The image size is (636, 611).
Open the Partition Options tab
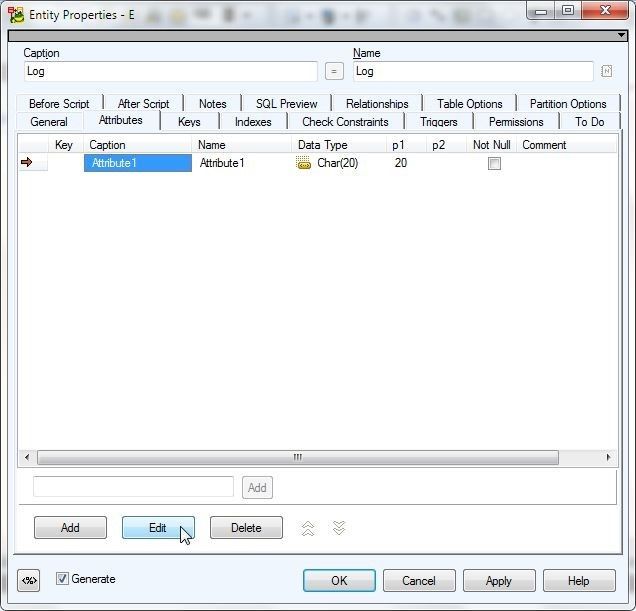point(568,104)
